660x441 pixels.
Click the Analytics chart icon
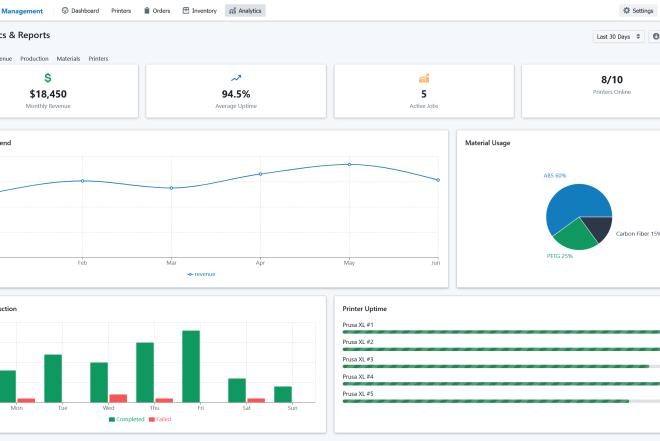pyautogui.click(x=233, y=10)
